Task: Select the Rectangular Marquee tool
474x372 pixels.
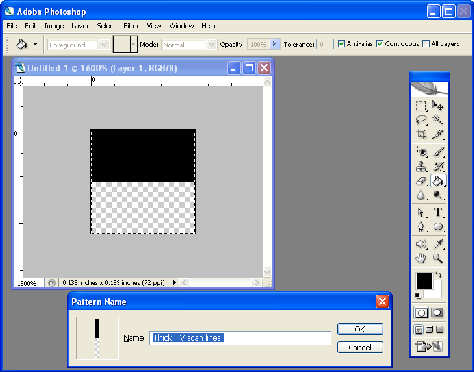Action: [421, 106]
